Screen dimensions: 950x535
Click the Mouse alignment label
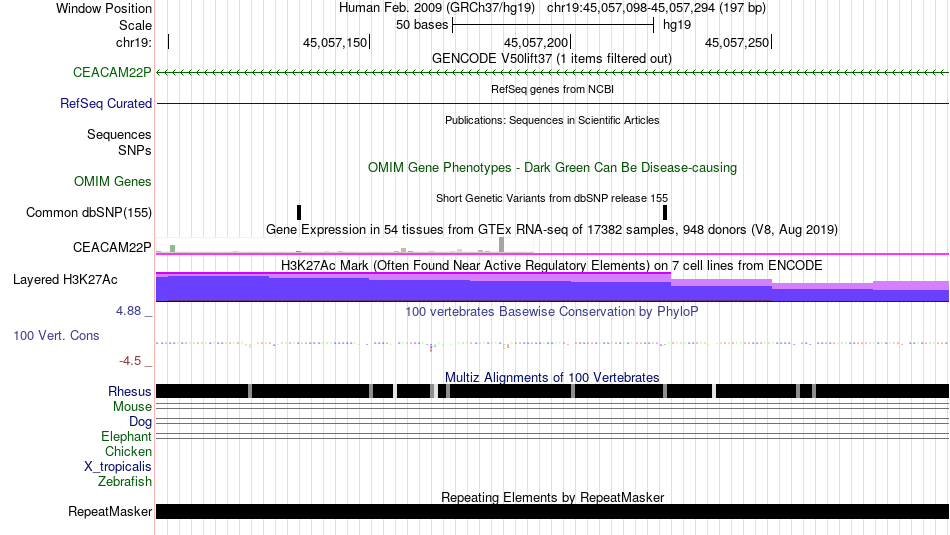point(132,407)
